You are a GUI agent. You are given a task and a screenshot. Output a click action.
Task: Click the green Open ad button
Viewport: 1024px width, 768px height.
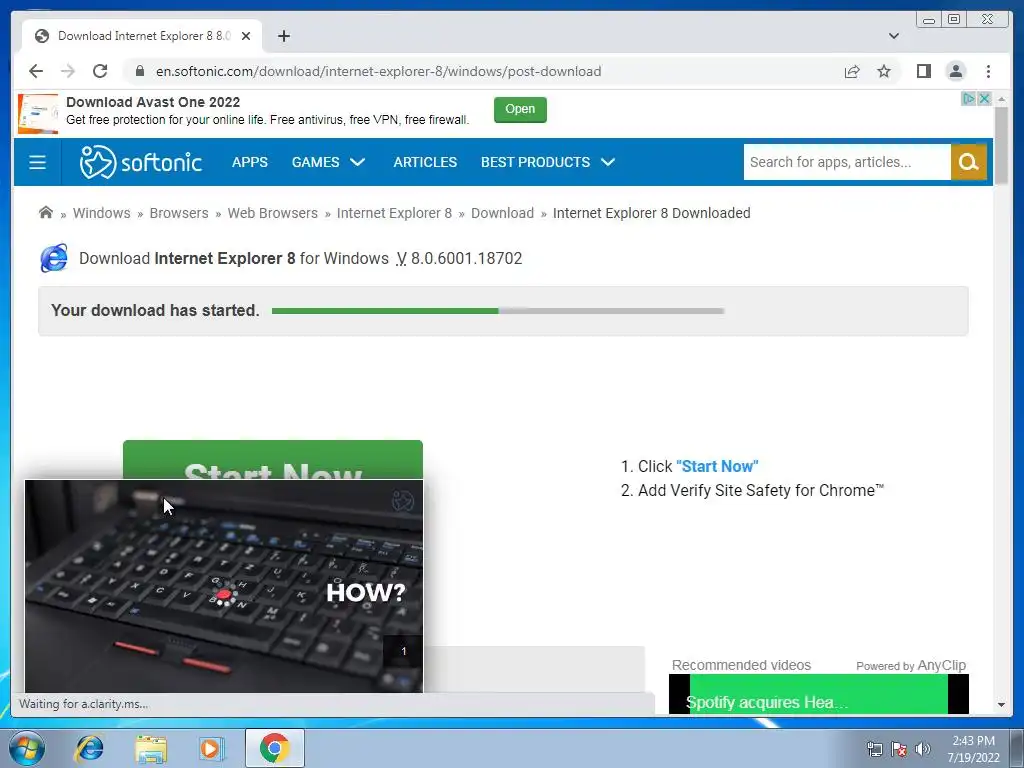[x=520, y=109]
